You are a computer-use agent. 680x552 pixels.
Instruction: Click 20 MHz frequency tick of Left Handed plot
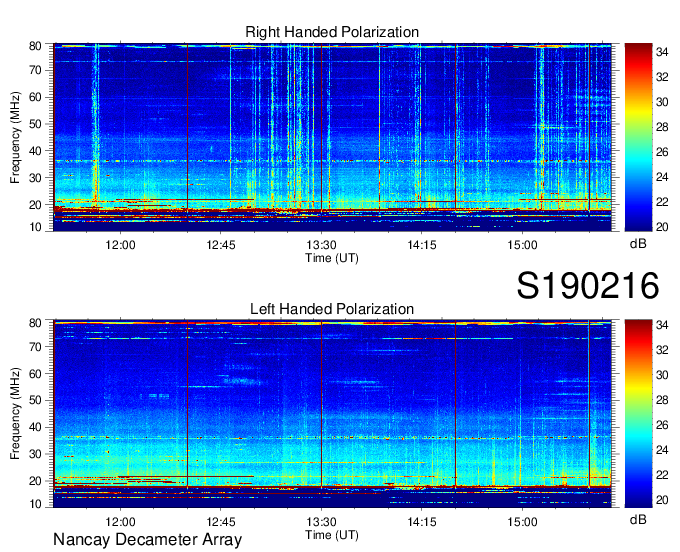[x=35, y=481]
